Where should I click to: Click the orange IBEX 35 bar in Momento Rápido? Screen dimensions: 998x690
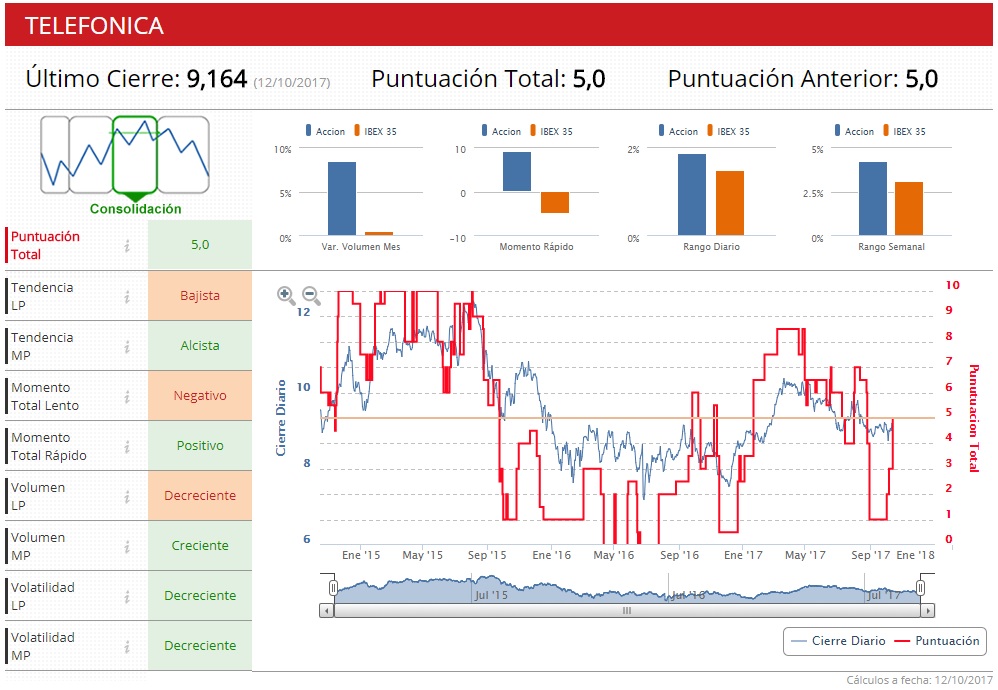click(555, 202)
